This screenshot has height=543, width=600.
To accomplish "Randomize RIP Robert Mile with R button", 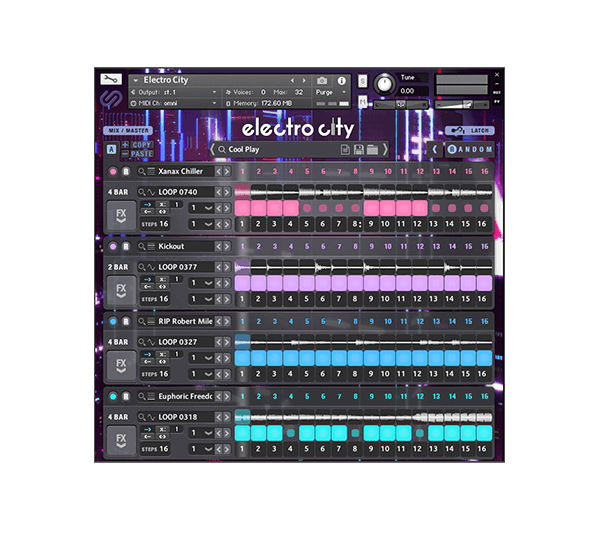I will click(126, 321).
